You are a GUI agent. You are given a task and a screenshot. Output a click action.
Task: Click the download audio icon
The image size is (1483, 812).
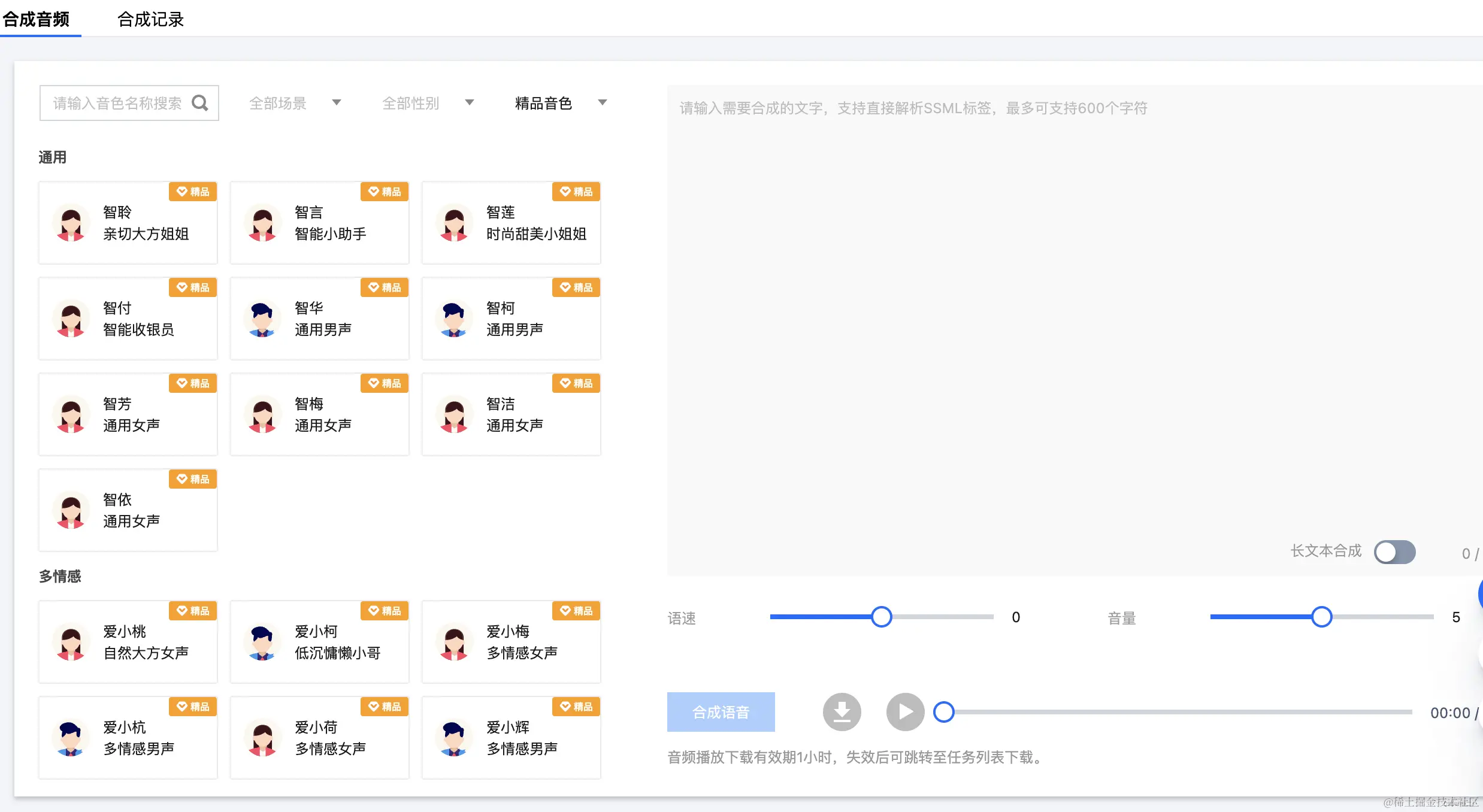coord(842,712)
